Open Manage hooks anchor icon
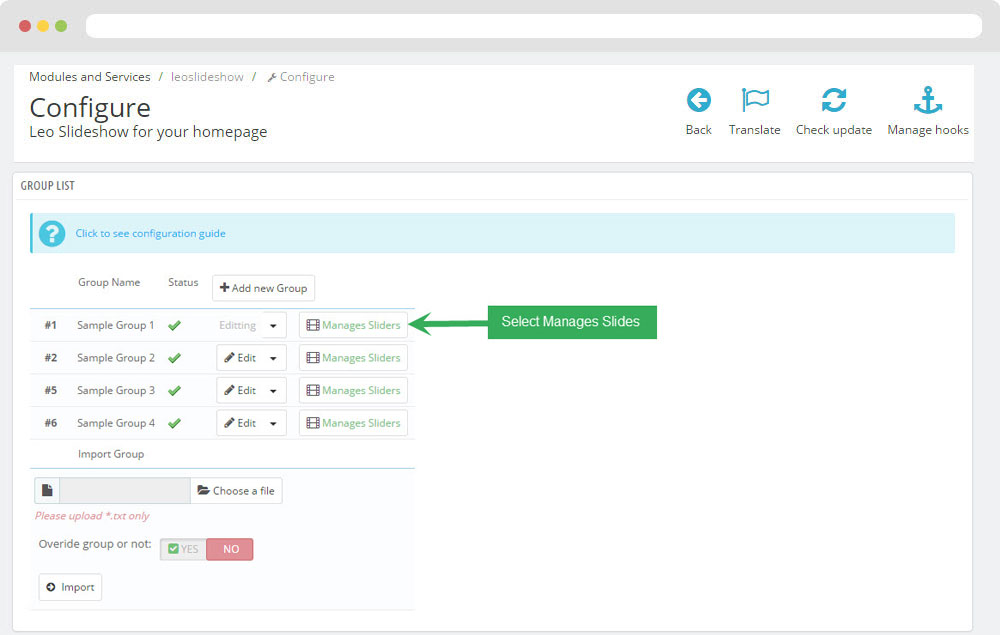 (x=927, y=101)
